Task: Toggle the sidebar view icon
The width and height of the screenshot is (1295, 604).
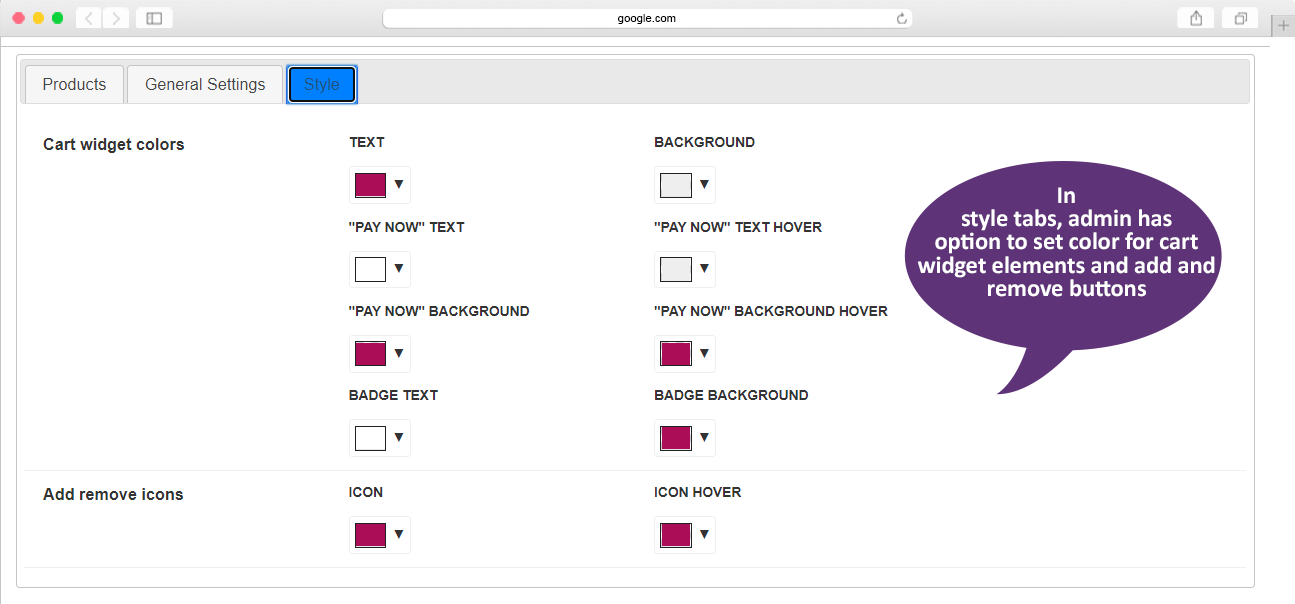Action: point(154,18)
